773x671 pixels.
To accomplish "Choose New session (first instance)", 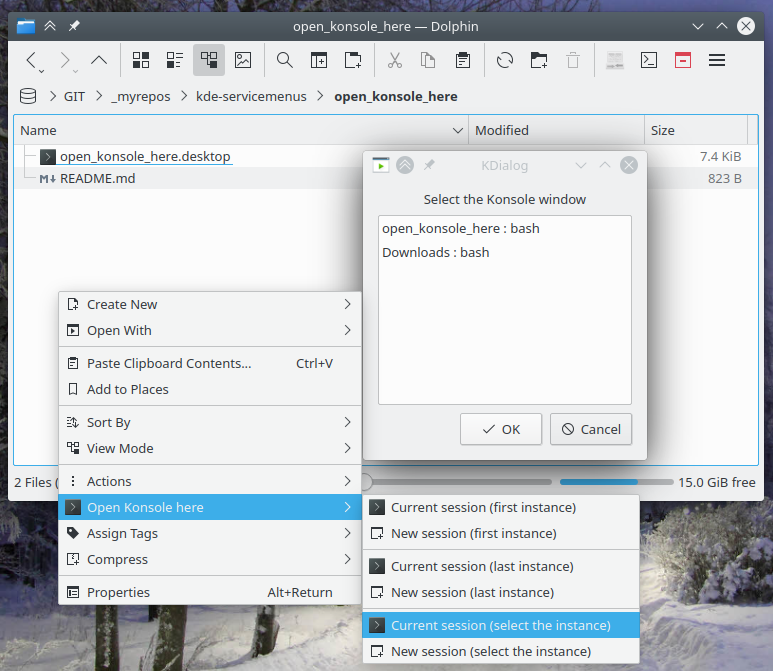I will 501,533.
